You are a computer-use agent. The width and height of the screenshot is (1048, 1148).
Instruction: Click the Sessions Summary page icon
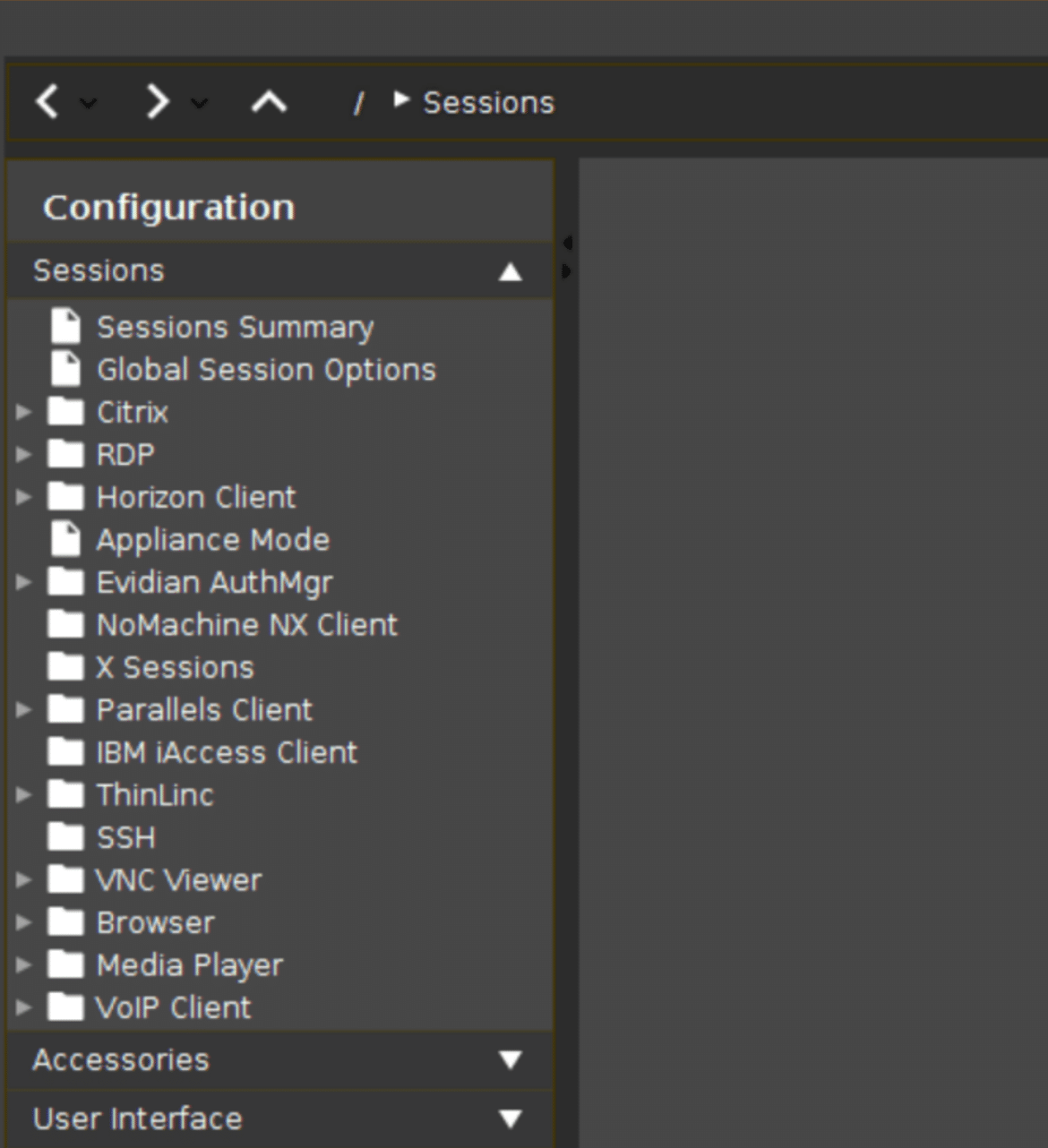click(x=65, y=326)
